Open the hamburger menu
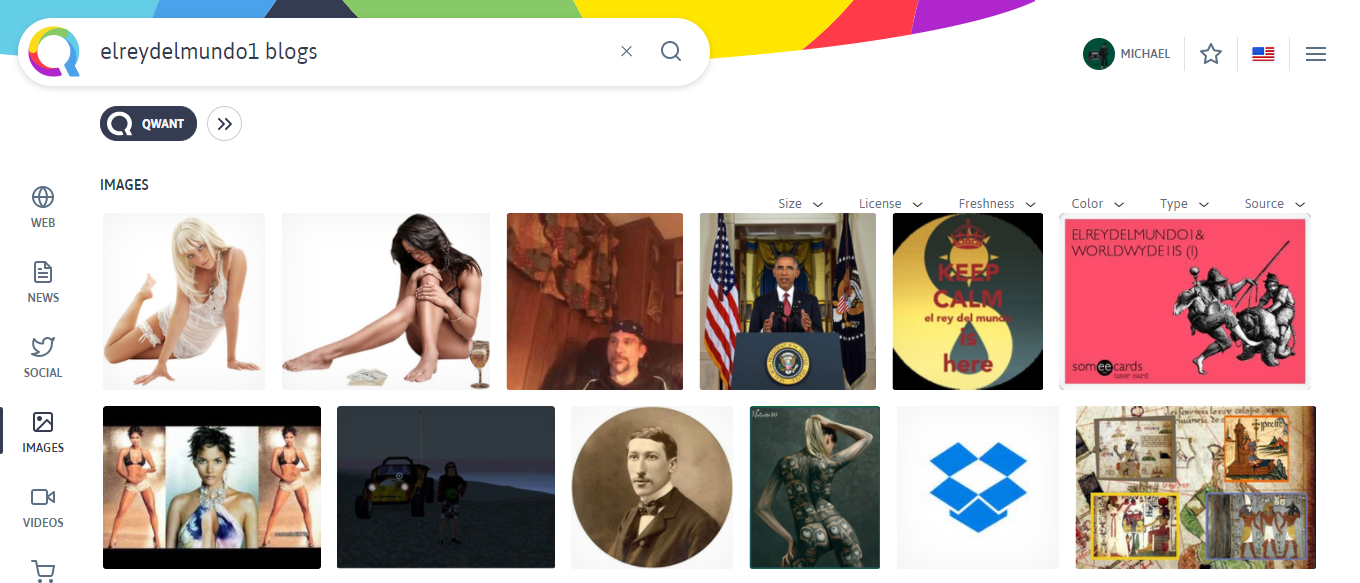Image resolution: width=1360 pixels, height=583 pixels. click(1316, 54)
